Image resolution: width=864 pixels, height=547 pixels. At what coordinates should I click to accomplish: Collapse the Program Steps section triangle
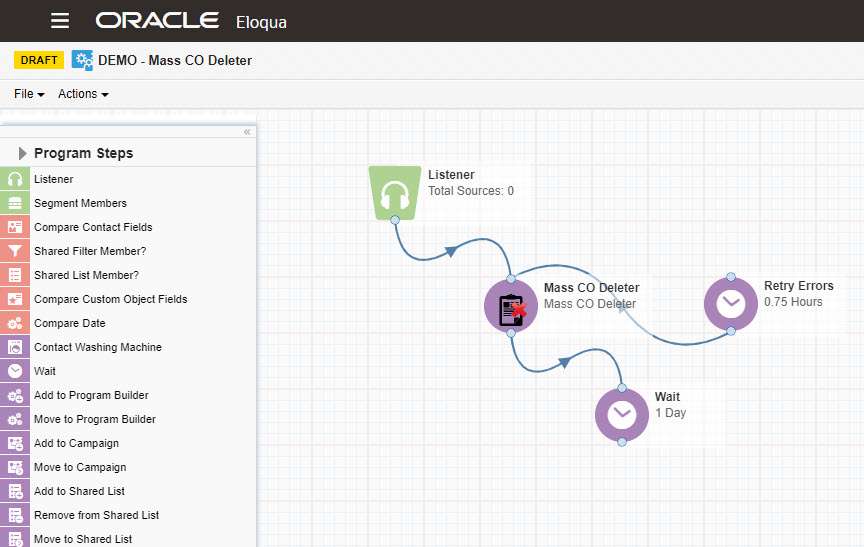coord(22,153)
